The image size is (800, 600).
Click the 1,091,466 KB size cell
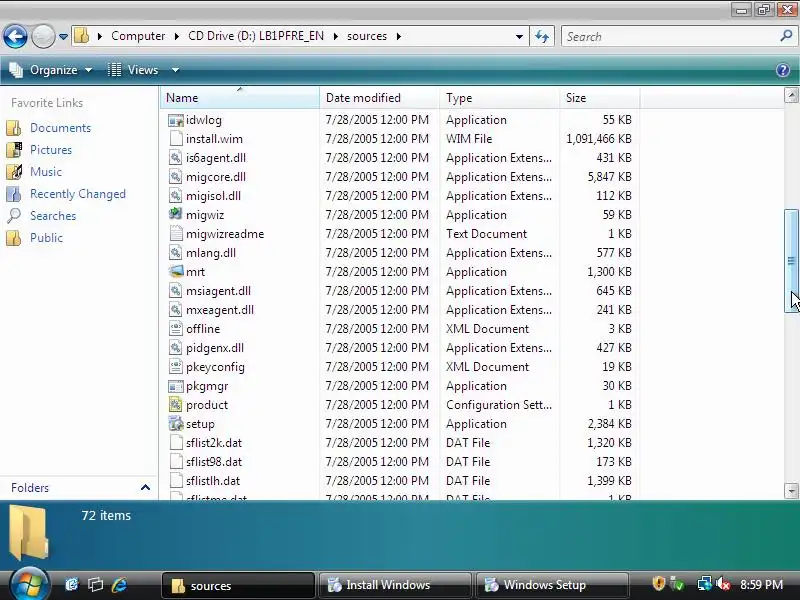[x=598, y=139]
